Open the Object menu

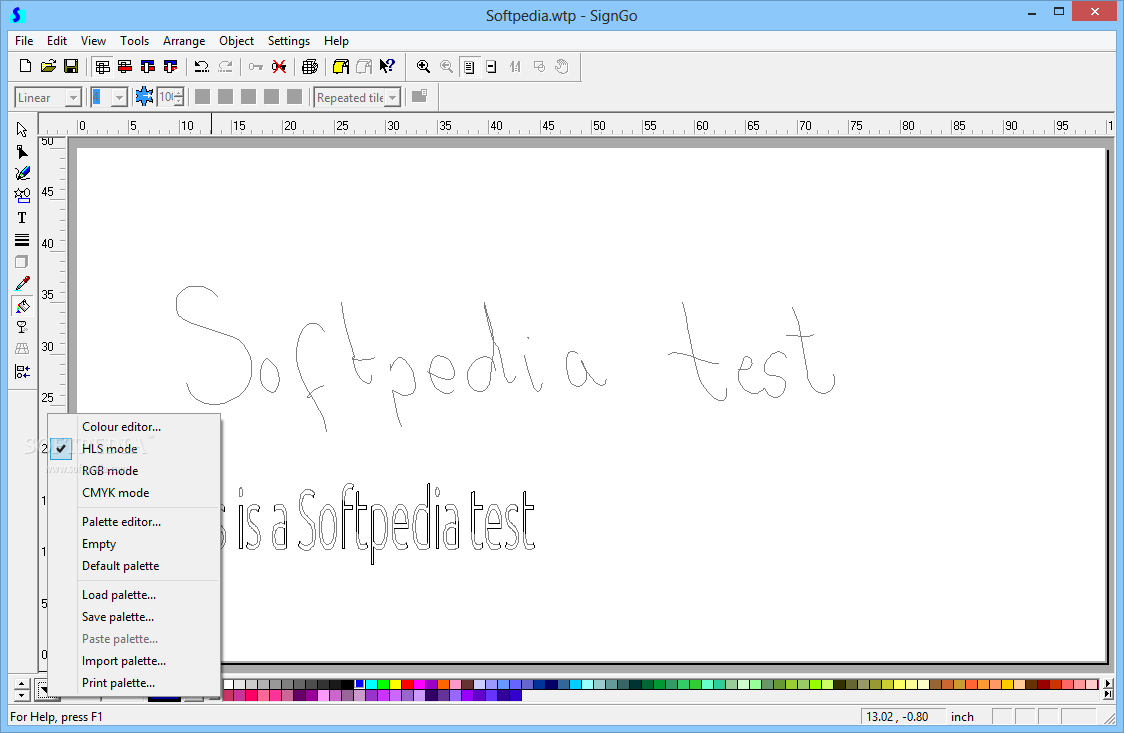237,41
